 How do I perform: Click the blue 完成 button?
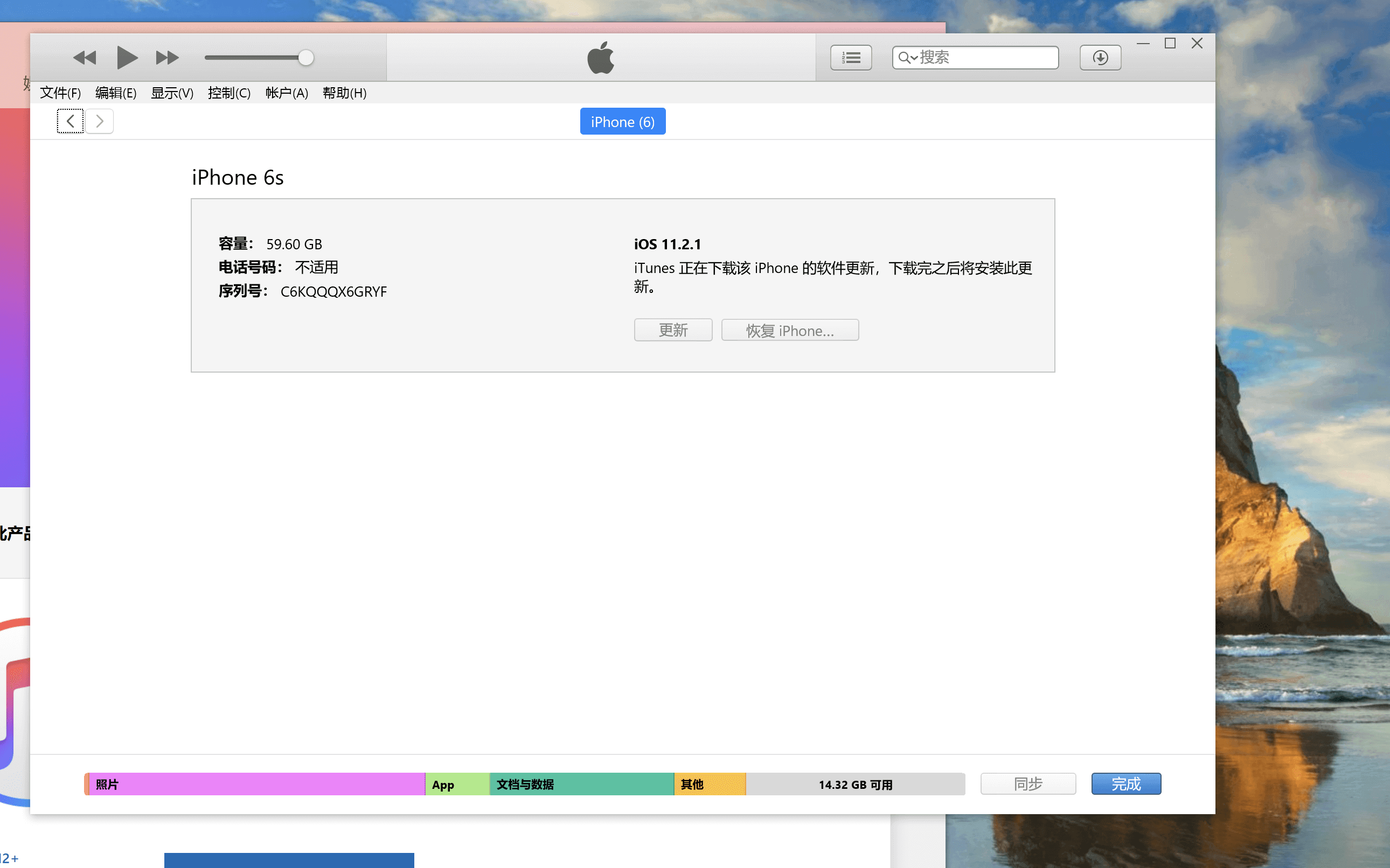coord(1126,784)
